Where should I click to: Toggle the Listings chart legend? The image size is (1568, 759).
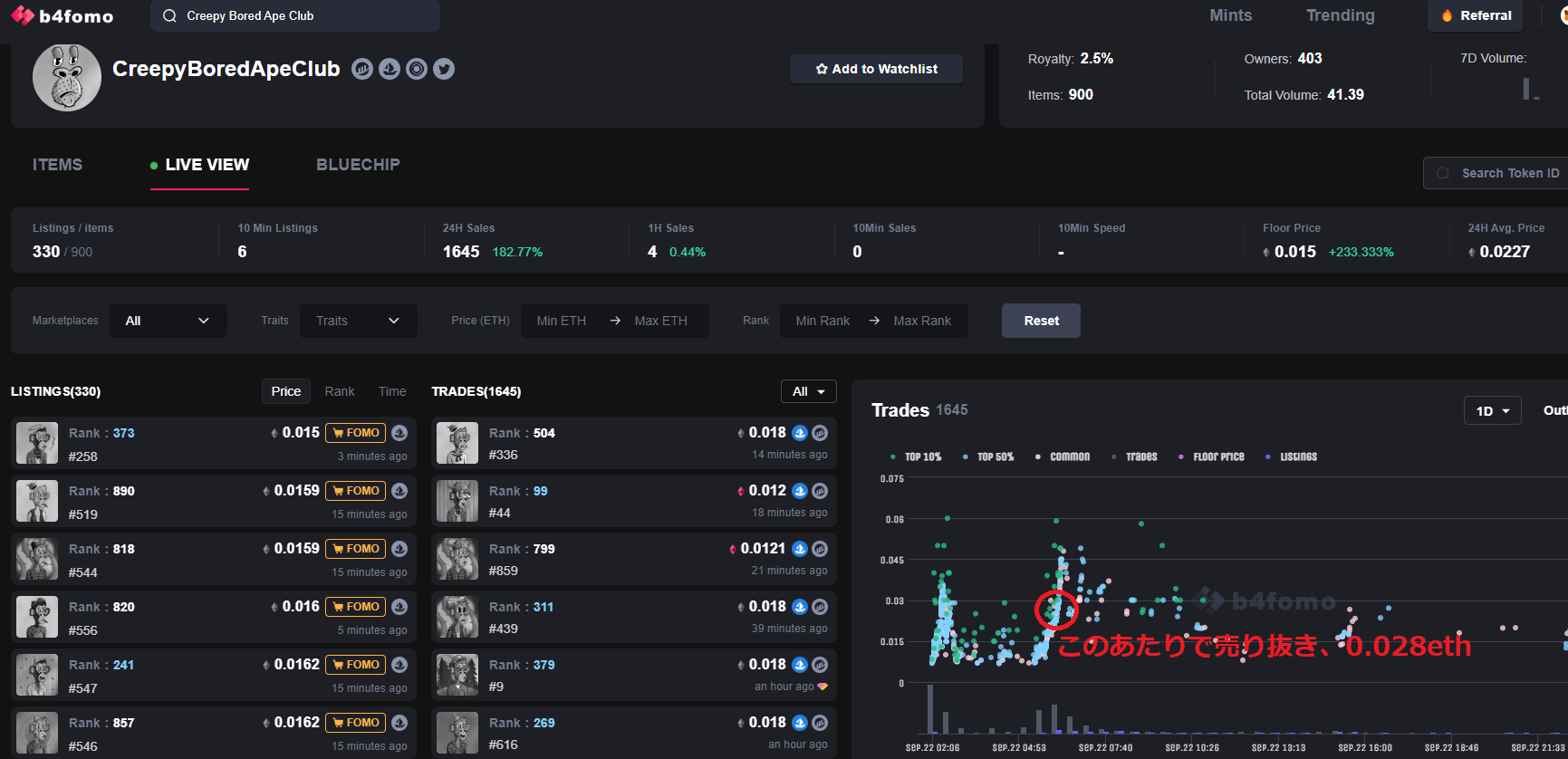coord(1291,456)
